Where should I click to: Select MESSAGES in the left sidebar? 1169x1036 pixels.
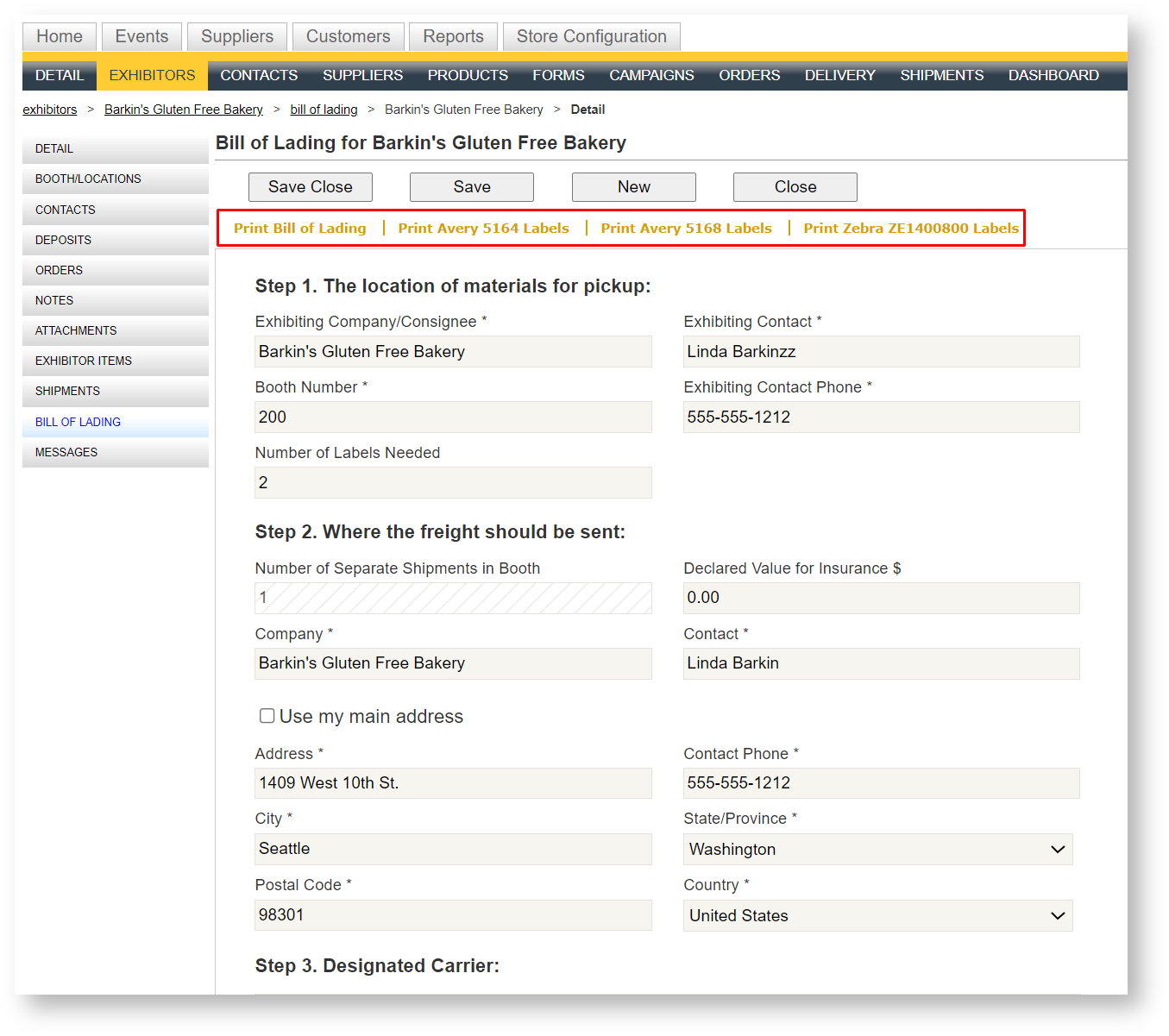[66, 451]
